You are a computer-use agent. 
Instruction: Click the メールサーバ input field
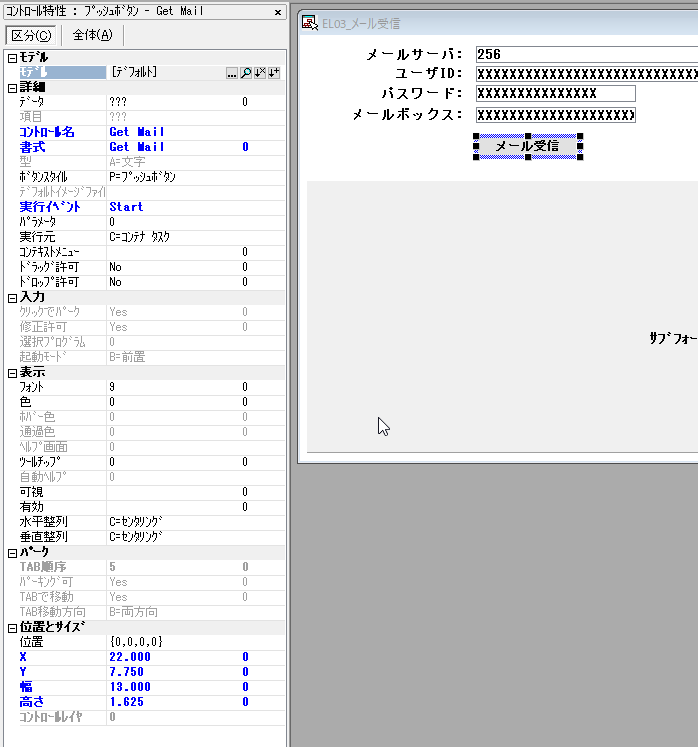585,54
